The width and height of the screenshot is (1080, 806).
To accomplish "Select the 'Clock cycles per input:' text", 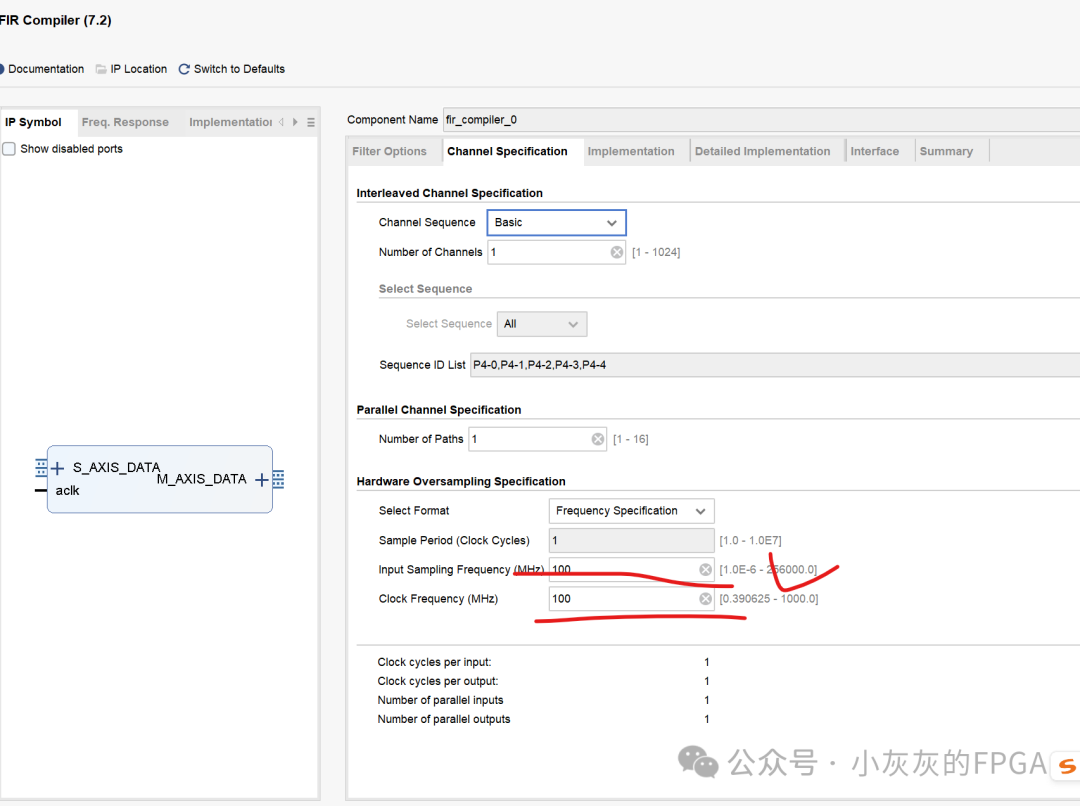I will (x=434, y=662).
